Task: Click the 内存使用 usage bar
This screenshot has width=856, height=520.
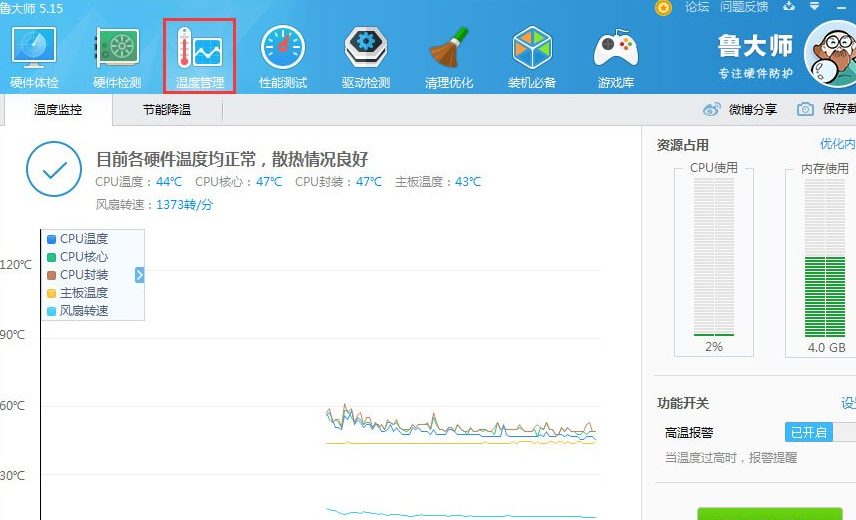Action: [x=825, y=258]
